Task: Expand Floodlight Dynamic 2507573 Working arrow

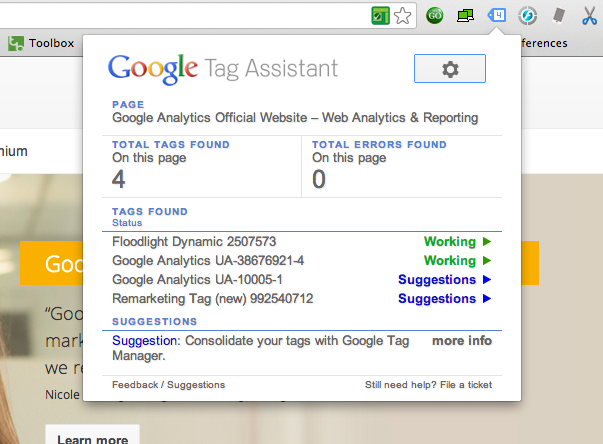Action: pos(487,241)
